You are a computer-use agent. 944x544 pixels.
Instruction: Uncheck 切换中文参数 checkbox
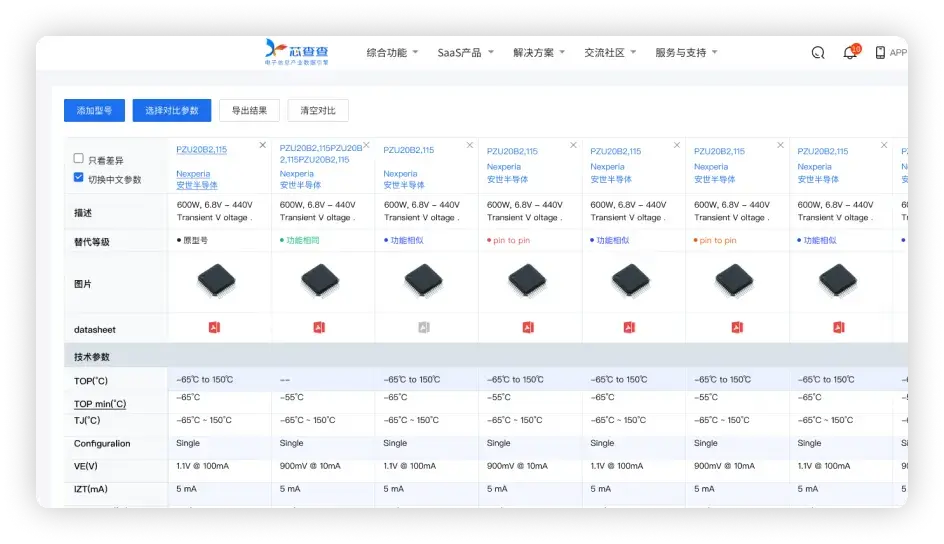tap(78, 178)
